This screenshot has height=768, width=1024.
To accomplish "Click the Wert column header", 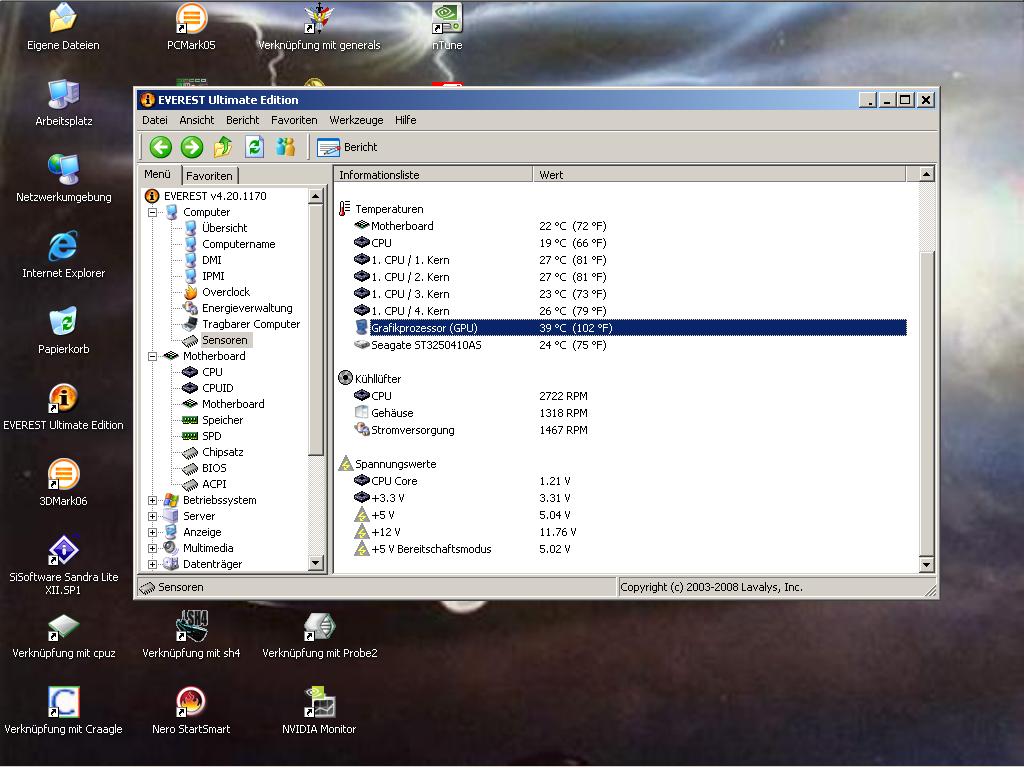I will (x=719, y=174).
